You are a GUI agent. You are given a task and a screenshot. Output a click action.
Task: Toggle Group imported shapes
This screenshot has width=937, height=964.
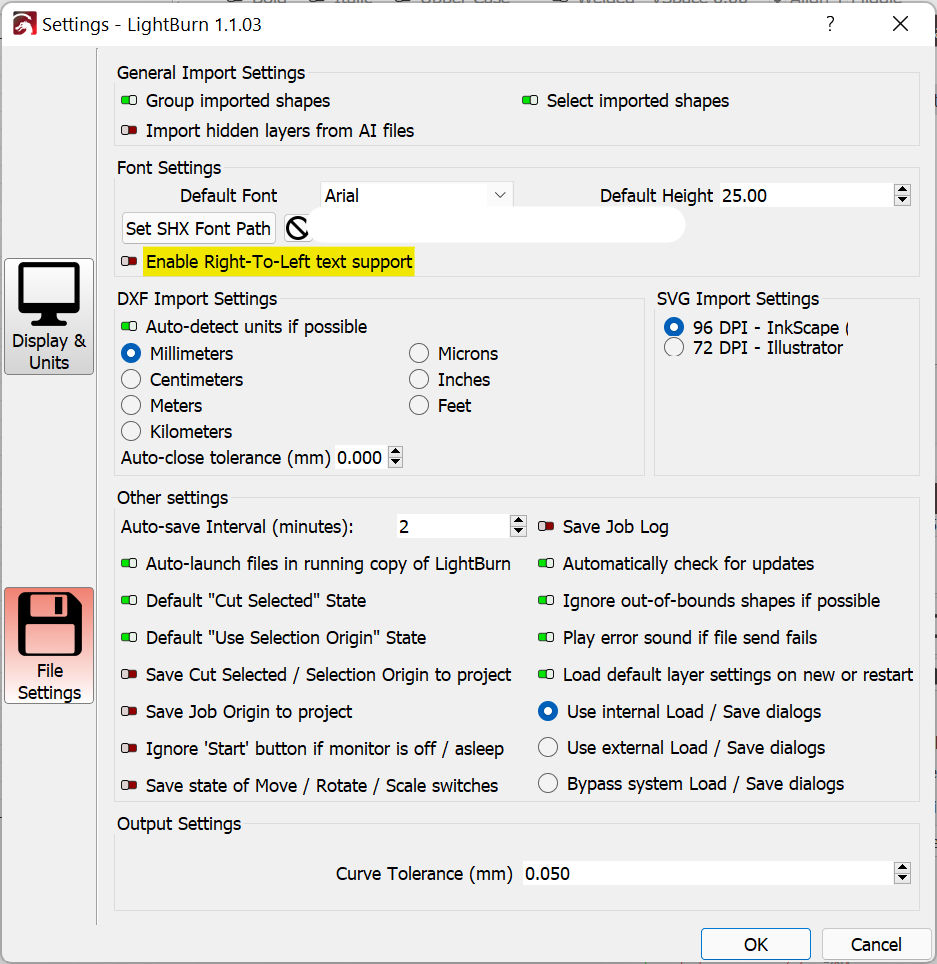point(129,100)
